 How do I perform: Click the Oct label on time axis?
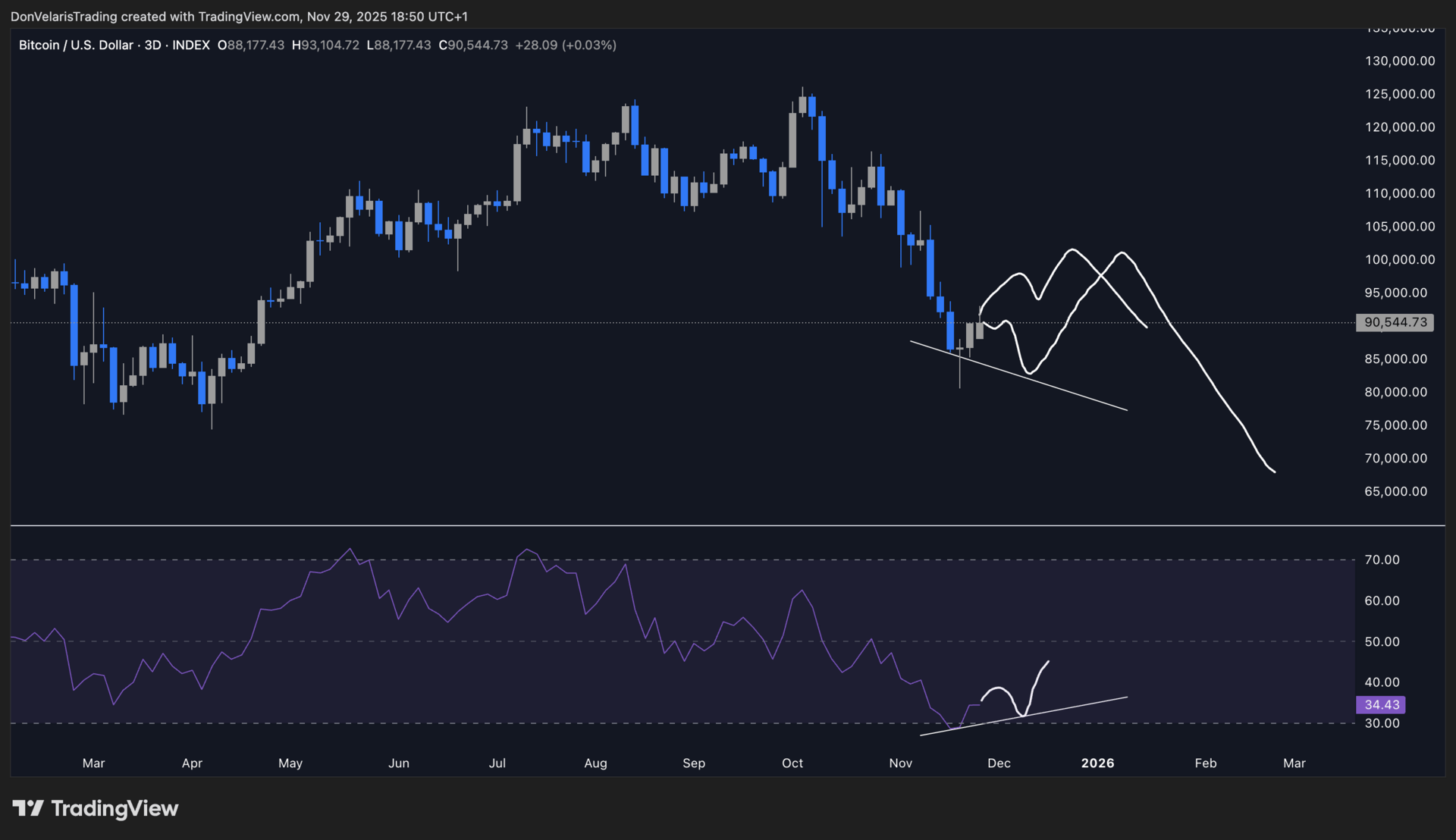[792, 763]
